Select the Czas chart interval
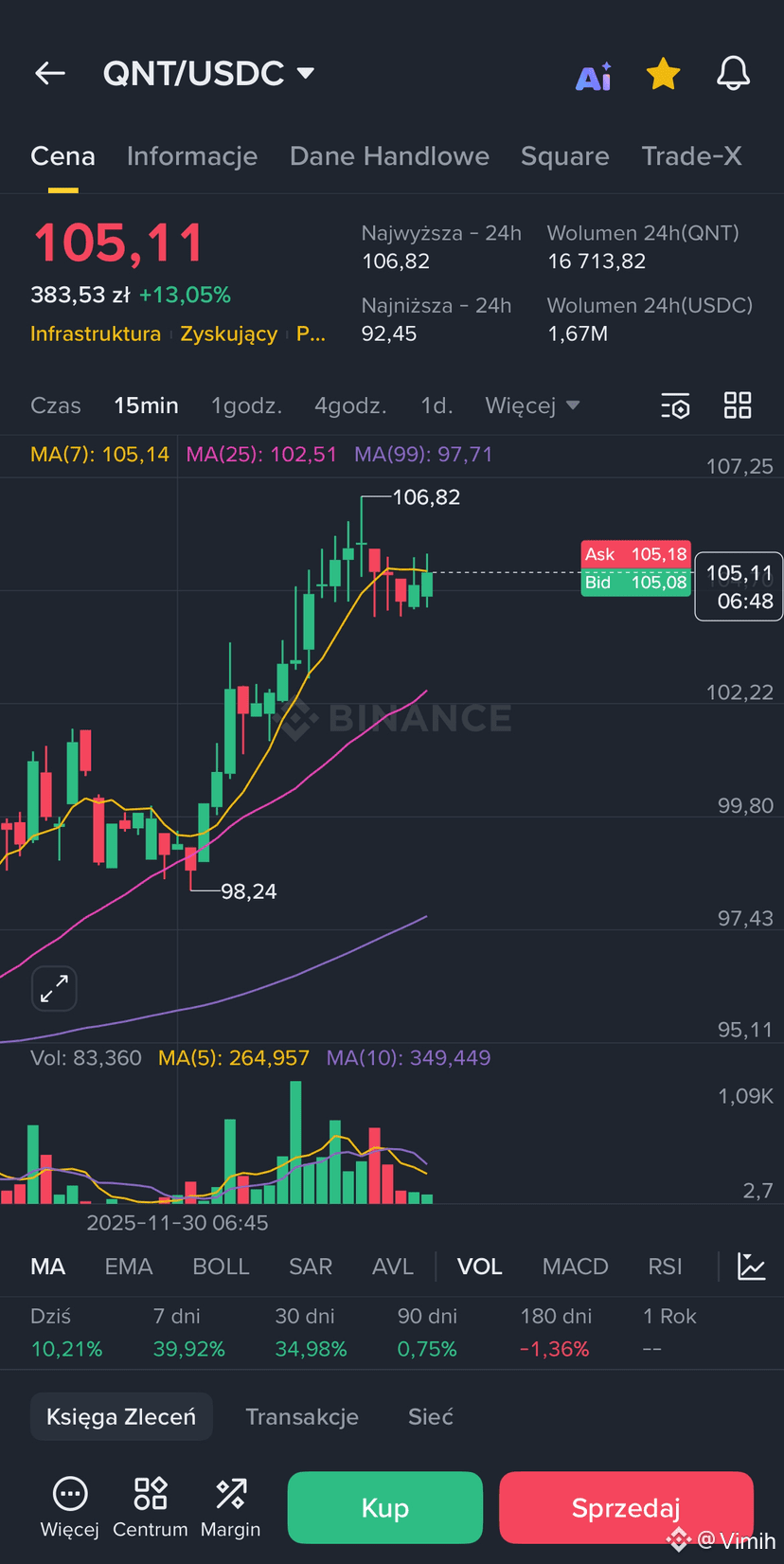Viewport: 784px width, 1564px height. click(x=56, y=405)
